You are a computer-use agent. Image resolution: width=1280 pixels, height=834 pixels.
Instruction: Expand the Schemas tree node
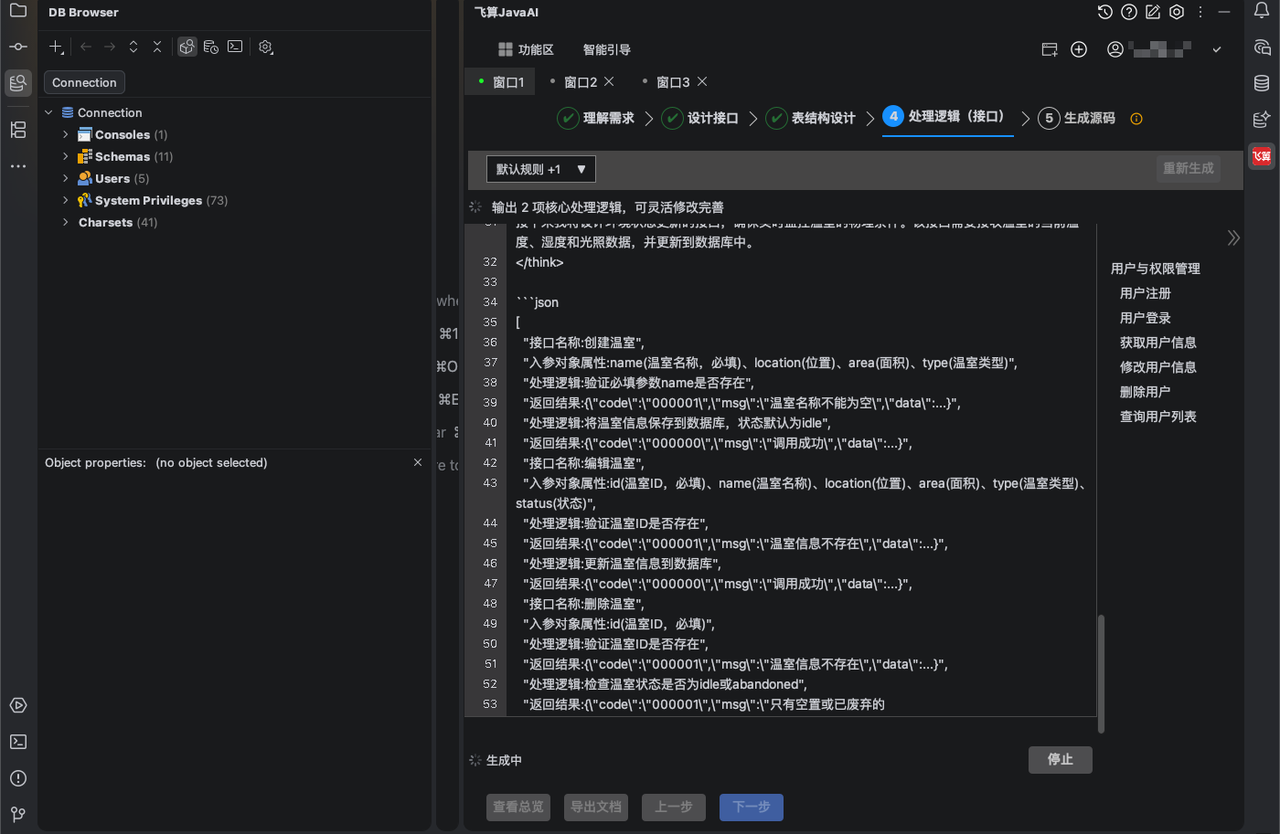tap(66, 157)
